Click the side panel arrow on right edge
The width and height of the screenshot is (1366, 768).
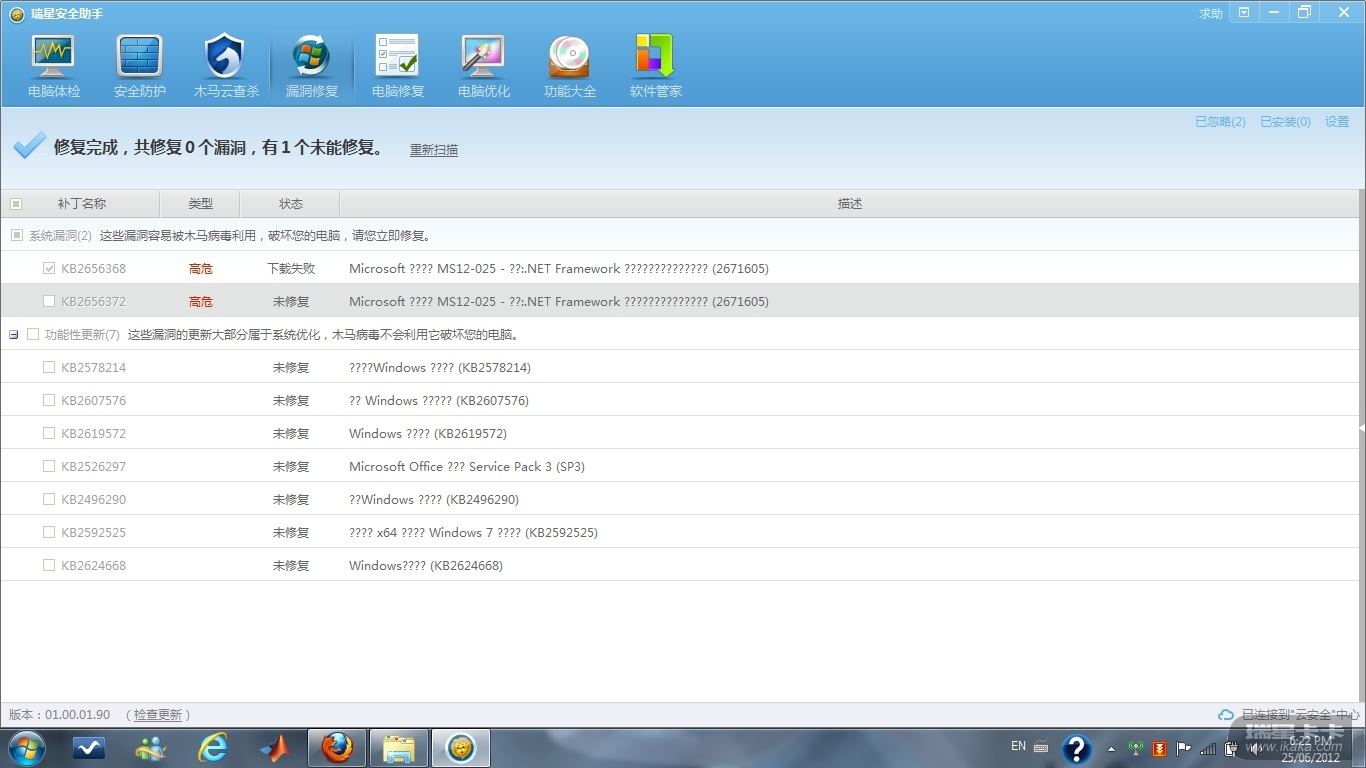click(x=1361, y=427)
